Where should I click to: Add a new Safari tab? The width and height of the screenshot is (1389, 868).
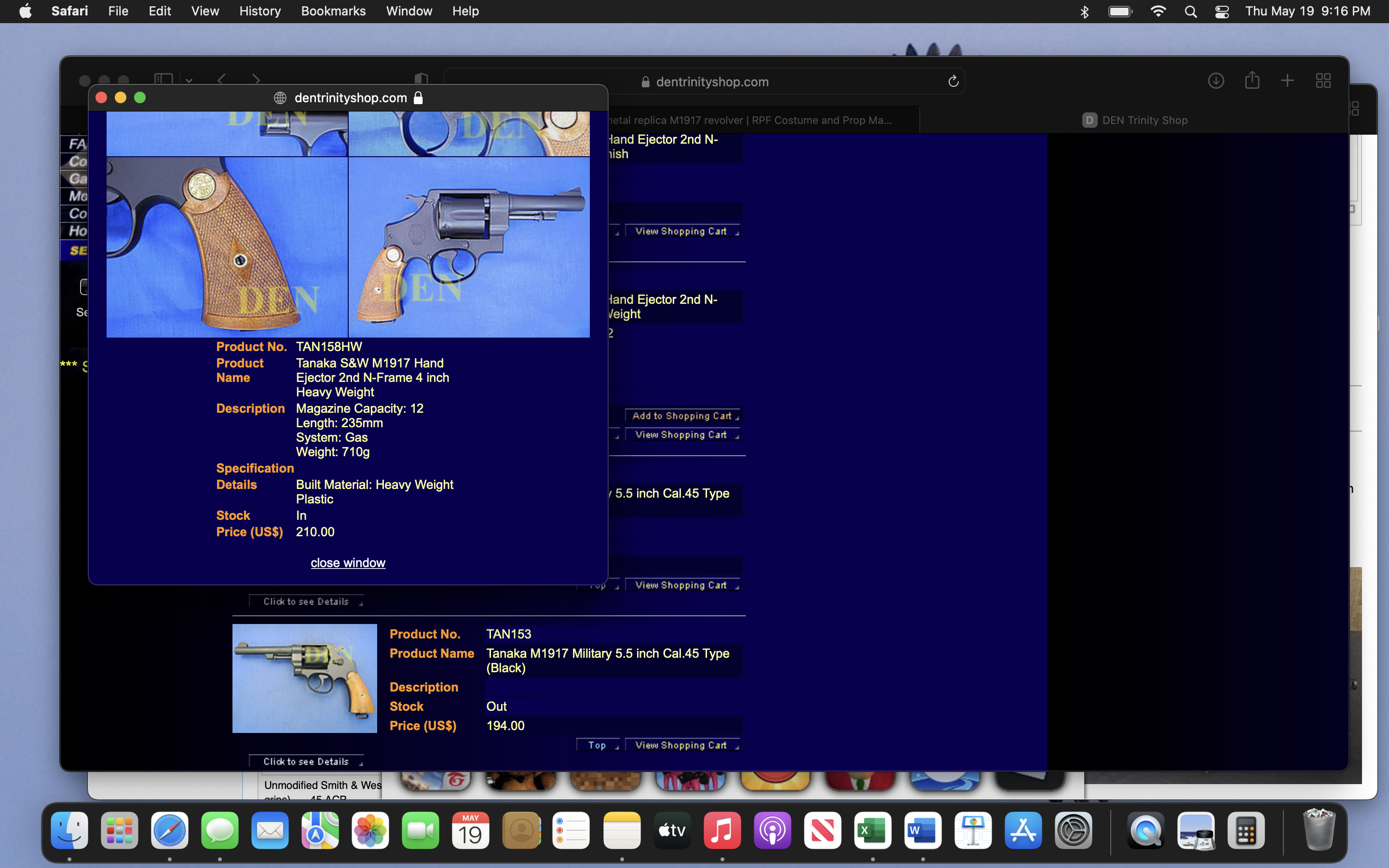(x=1287, y=81)
